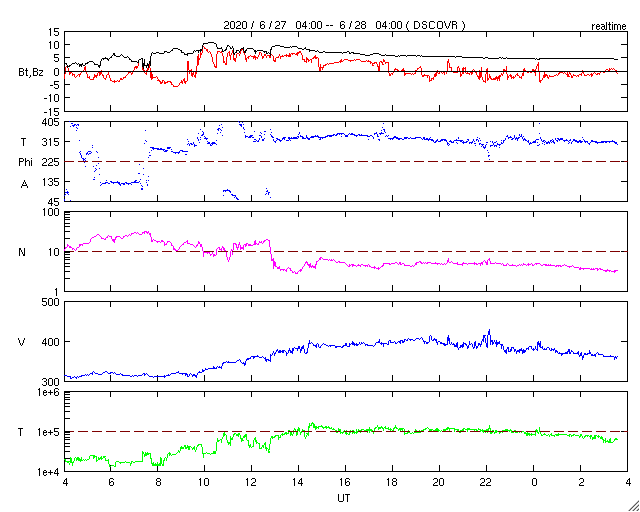Screen dimensions: 640x512
Task: Click the "1e+5" temperature tick label
Action: point(48,432)
